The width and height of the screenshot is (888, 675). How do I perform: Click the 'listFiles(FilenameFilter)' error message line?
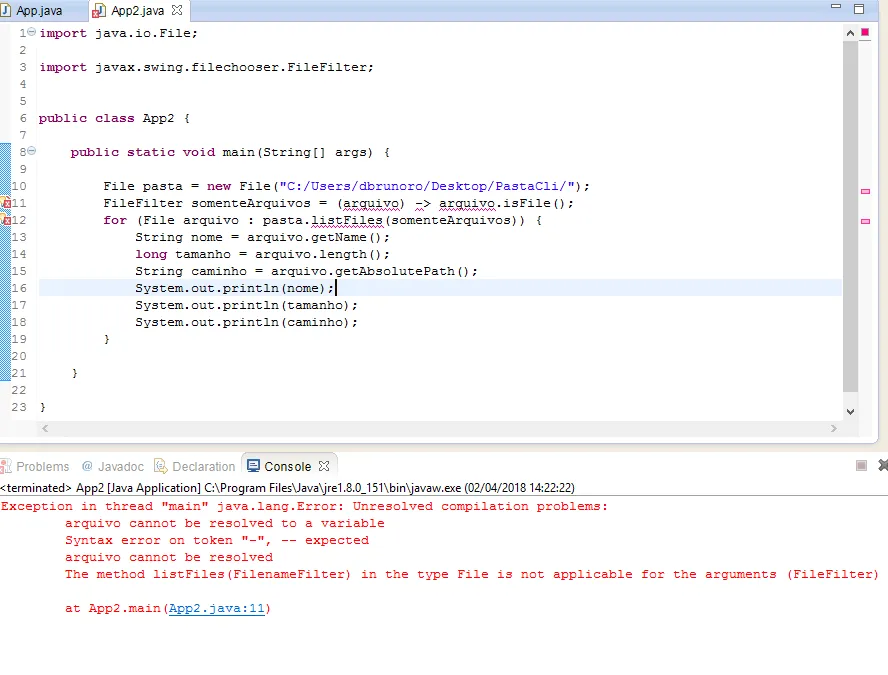[x=471, y=574]
